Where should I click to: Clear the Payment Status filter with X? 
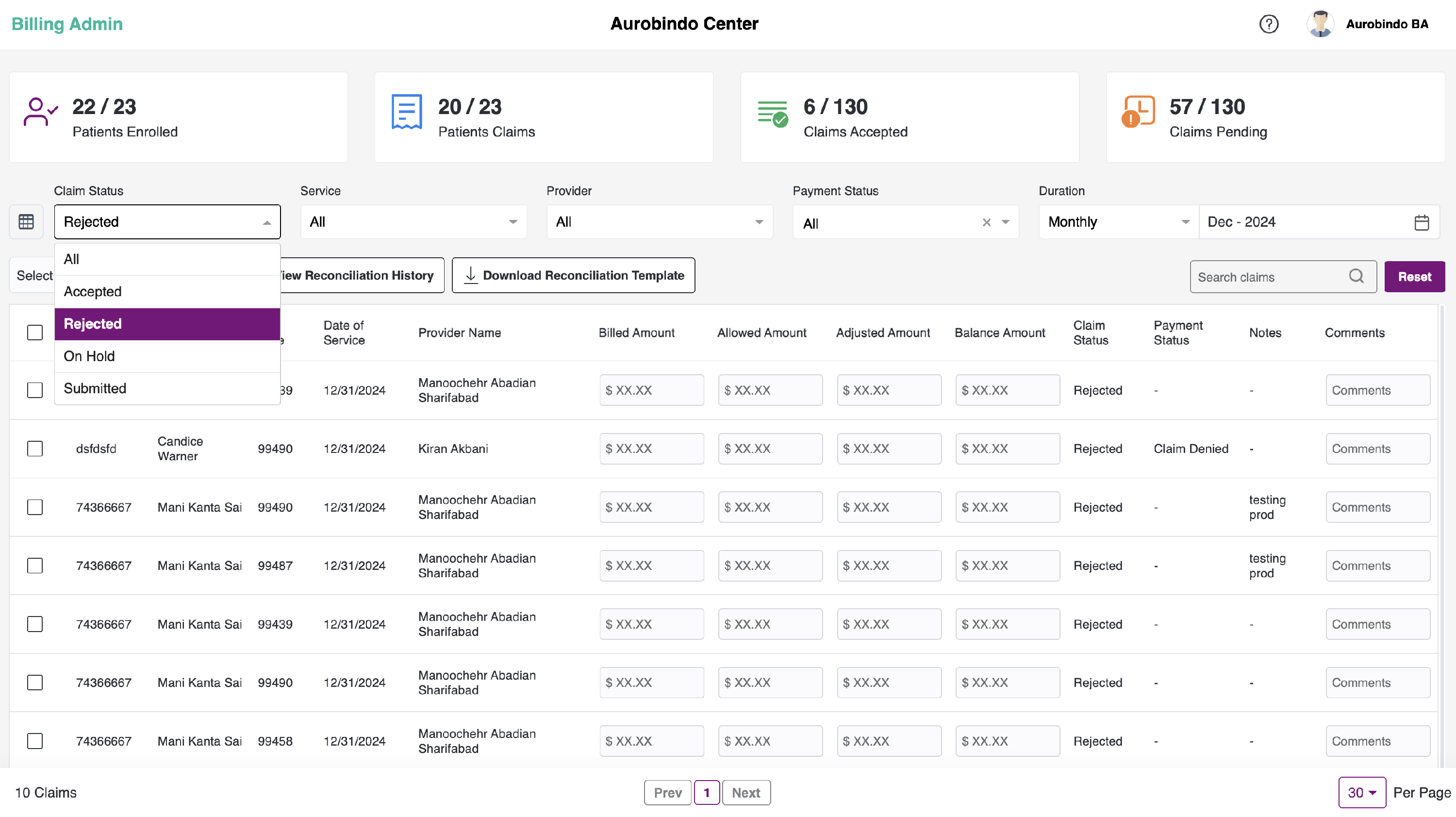point(986,223)
